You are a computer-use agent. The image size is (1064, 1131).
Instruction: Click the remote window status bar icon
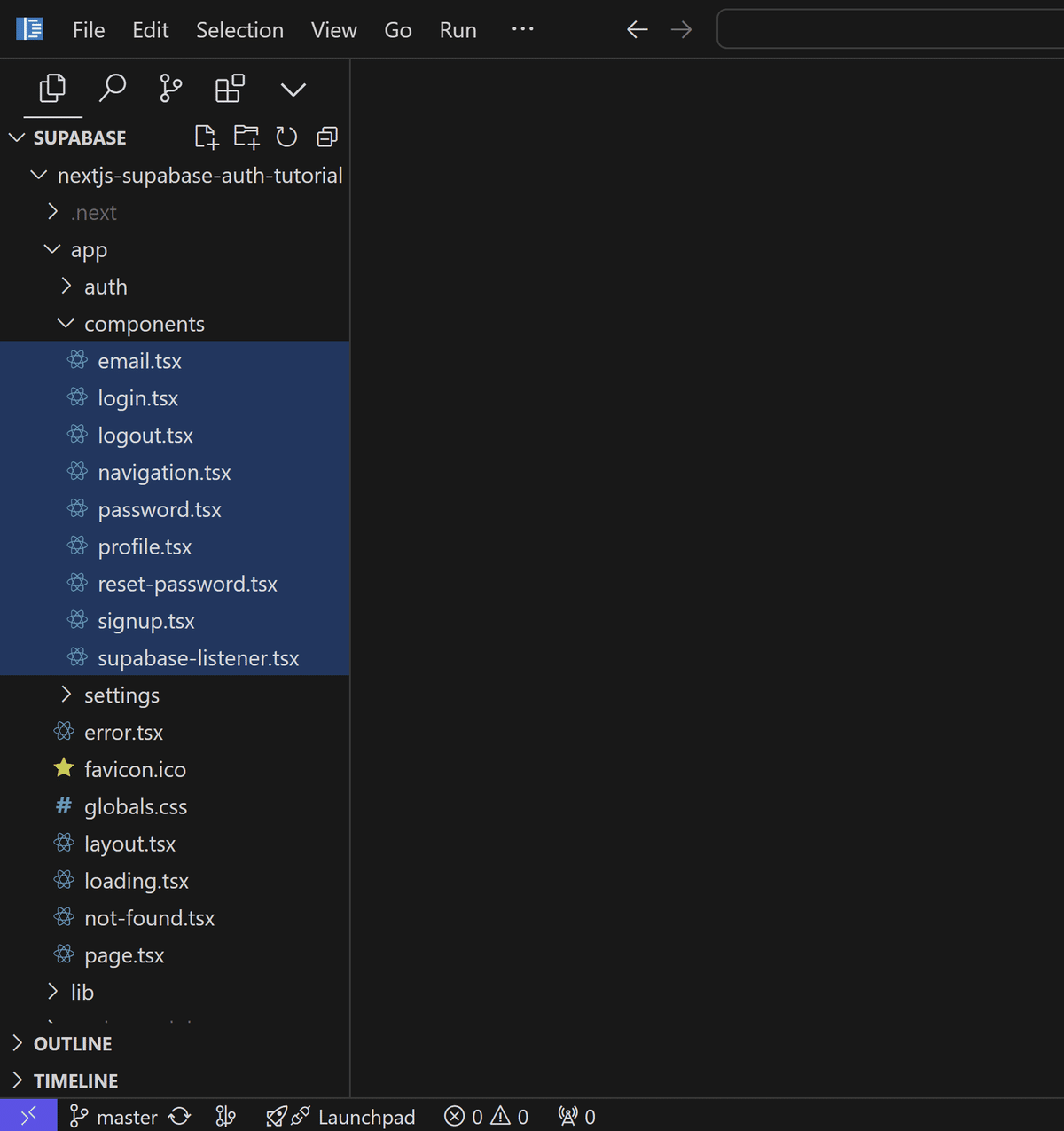point(28,1116)
